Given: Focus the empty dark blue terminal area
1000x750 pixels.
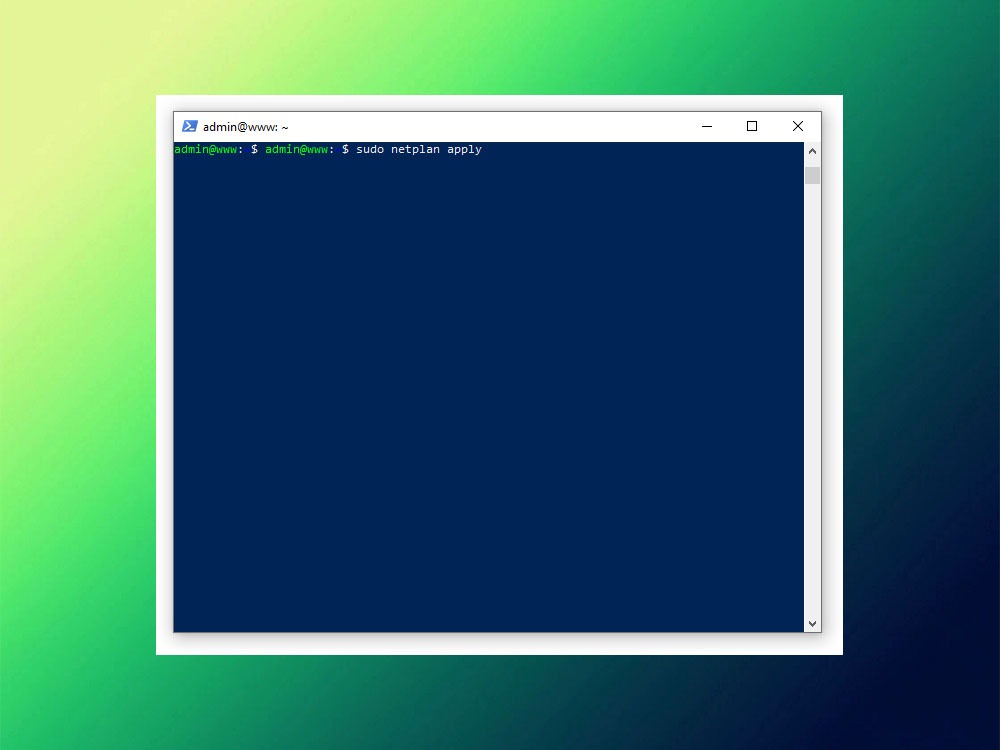Looking at the screenshot, I should 489,400.
